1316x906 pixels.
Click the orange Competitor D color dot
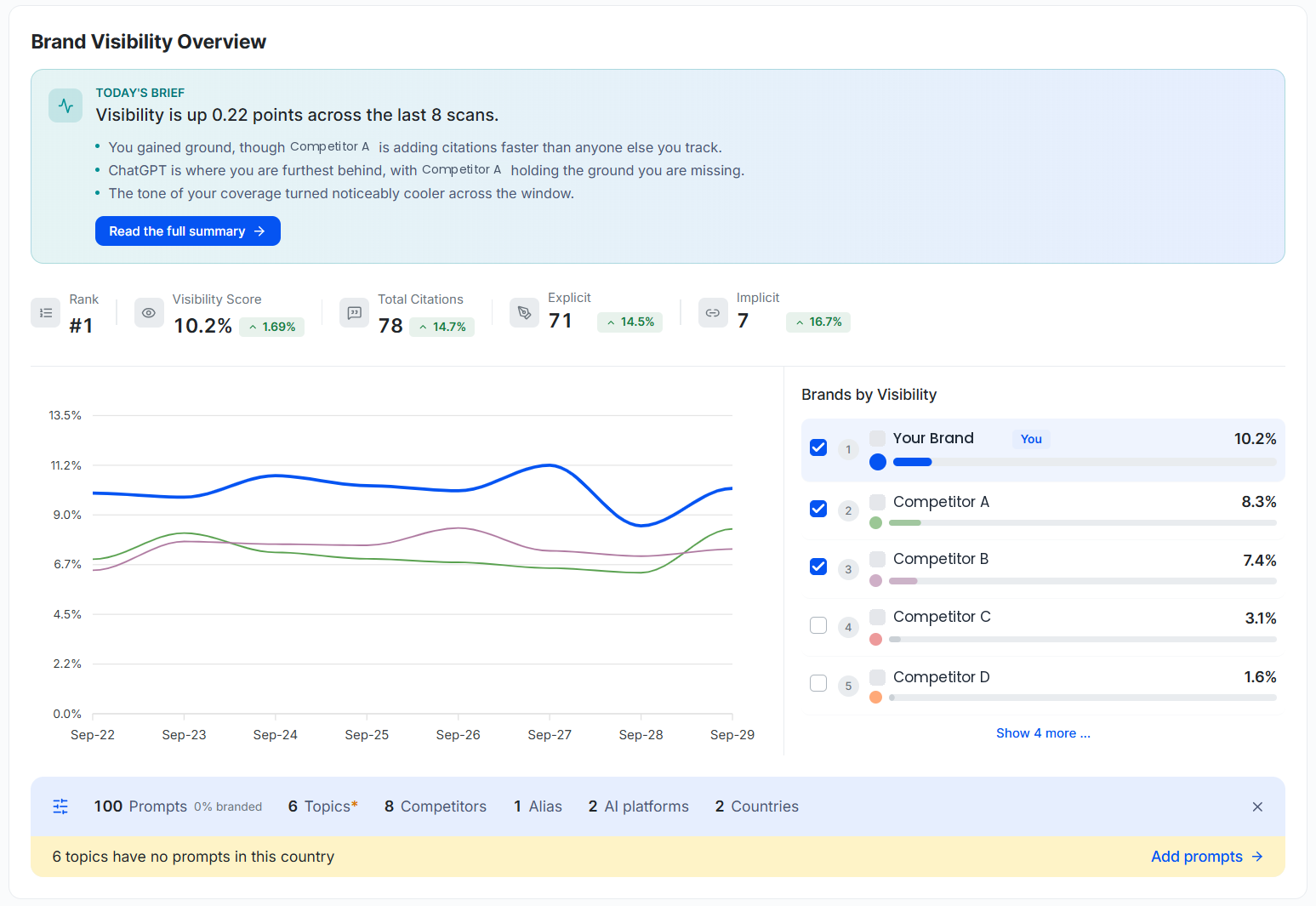pos(876,698)
